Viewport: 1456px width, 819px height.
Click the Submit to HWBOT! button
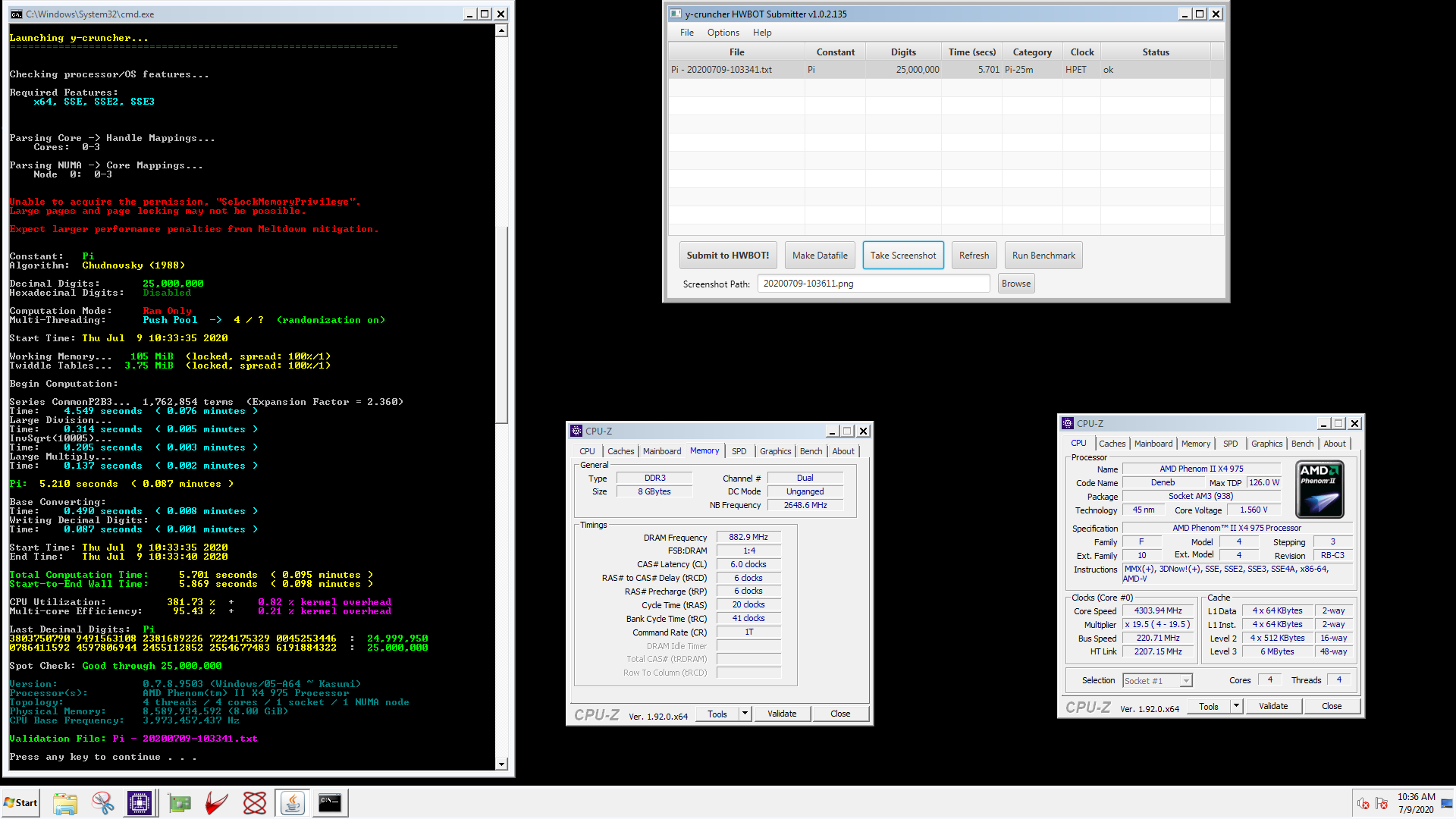click(727, 256)
